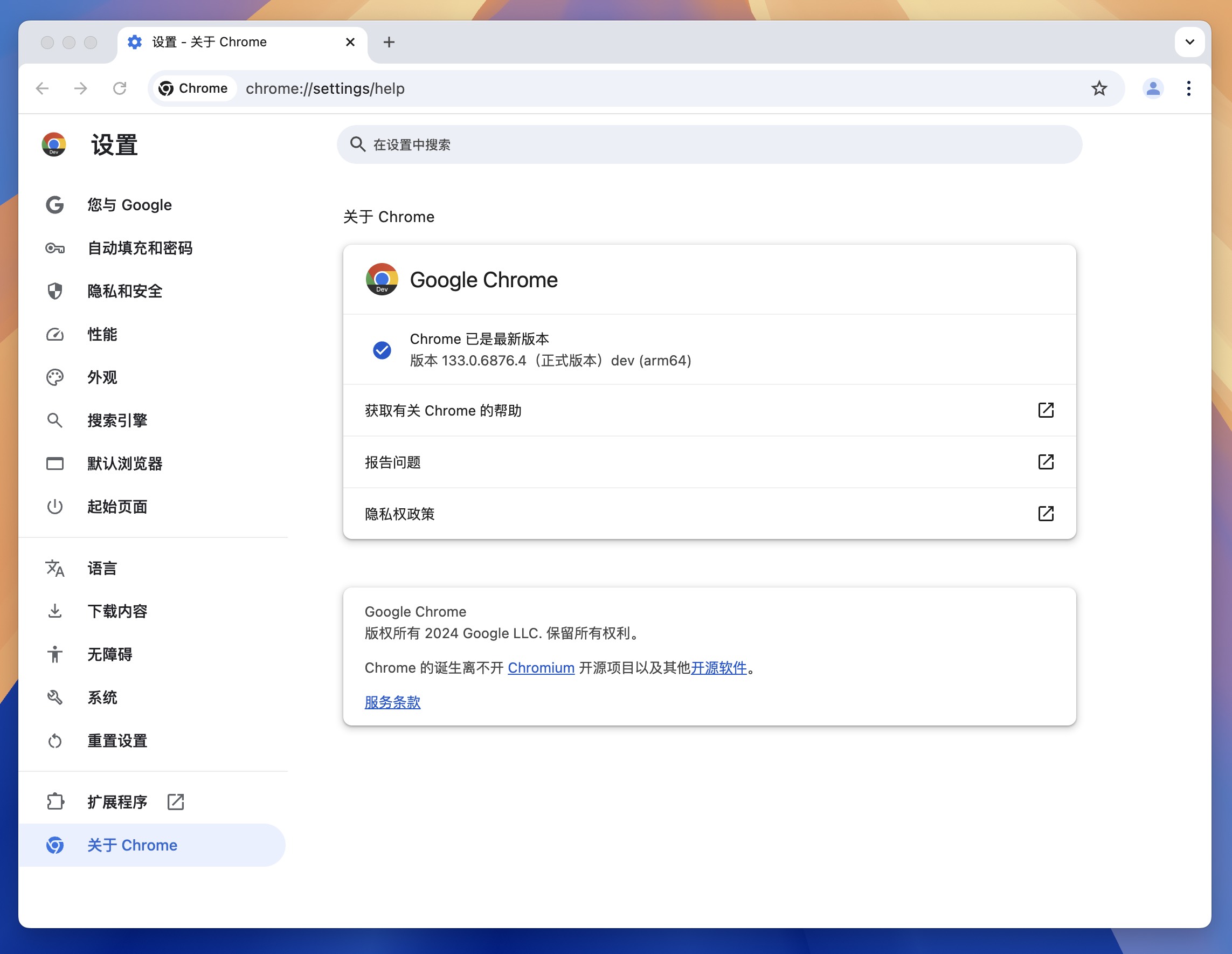The height and width of the screenshot is (954, 1232).
Task: Go forward using the forward arrow
Action: 81,88
